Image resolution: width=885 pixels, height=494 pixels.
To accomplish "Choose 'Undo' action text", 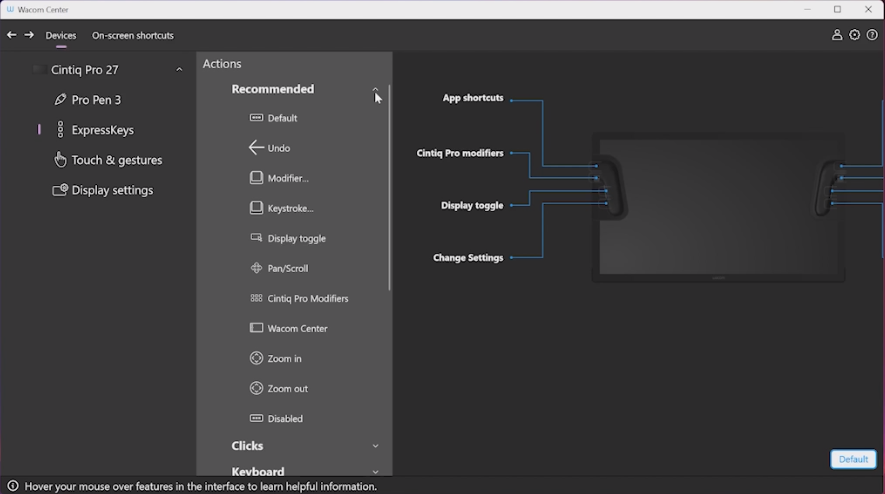I will point(279,148).
